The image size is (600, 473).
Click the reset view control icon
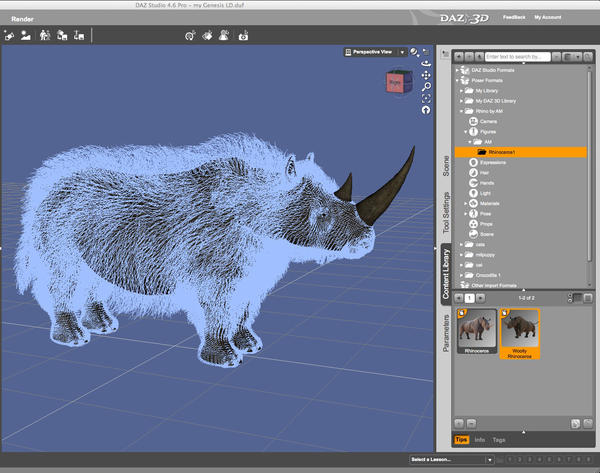click(x=427, y=110)
